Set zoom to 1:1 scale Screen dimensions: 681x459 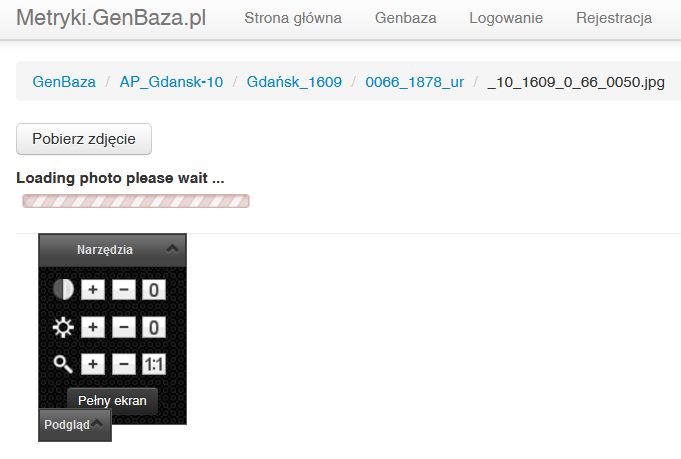coord(154,364)
